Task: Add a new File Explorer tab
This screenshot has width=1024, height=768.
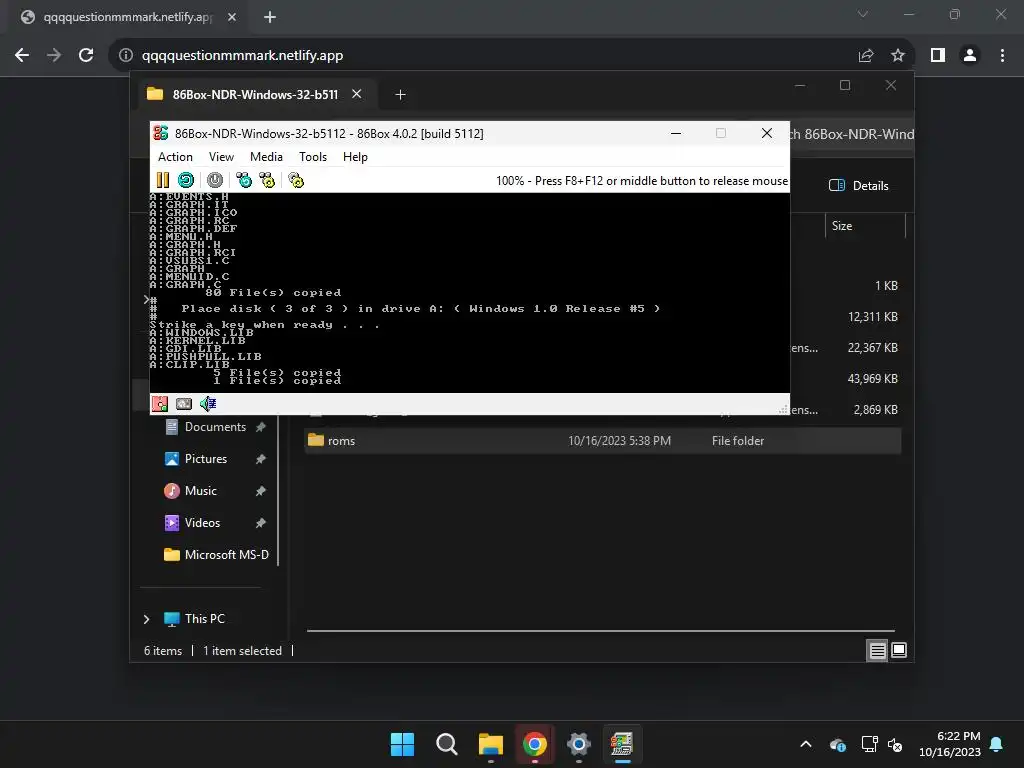Action: coord(400,95)
